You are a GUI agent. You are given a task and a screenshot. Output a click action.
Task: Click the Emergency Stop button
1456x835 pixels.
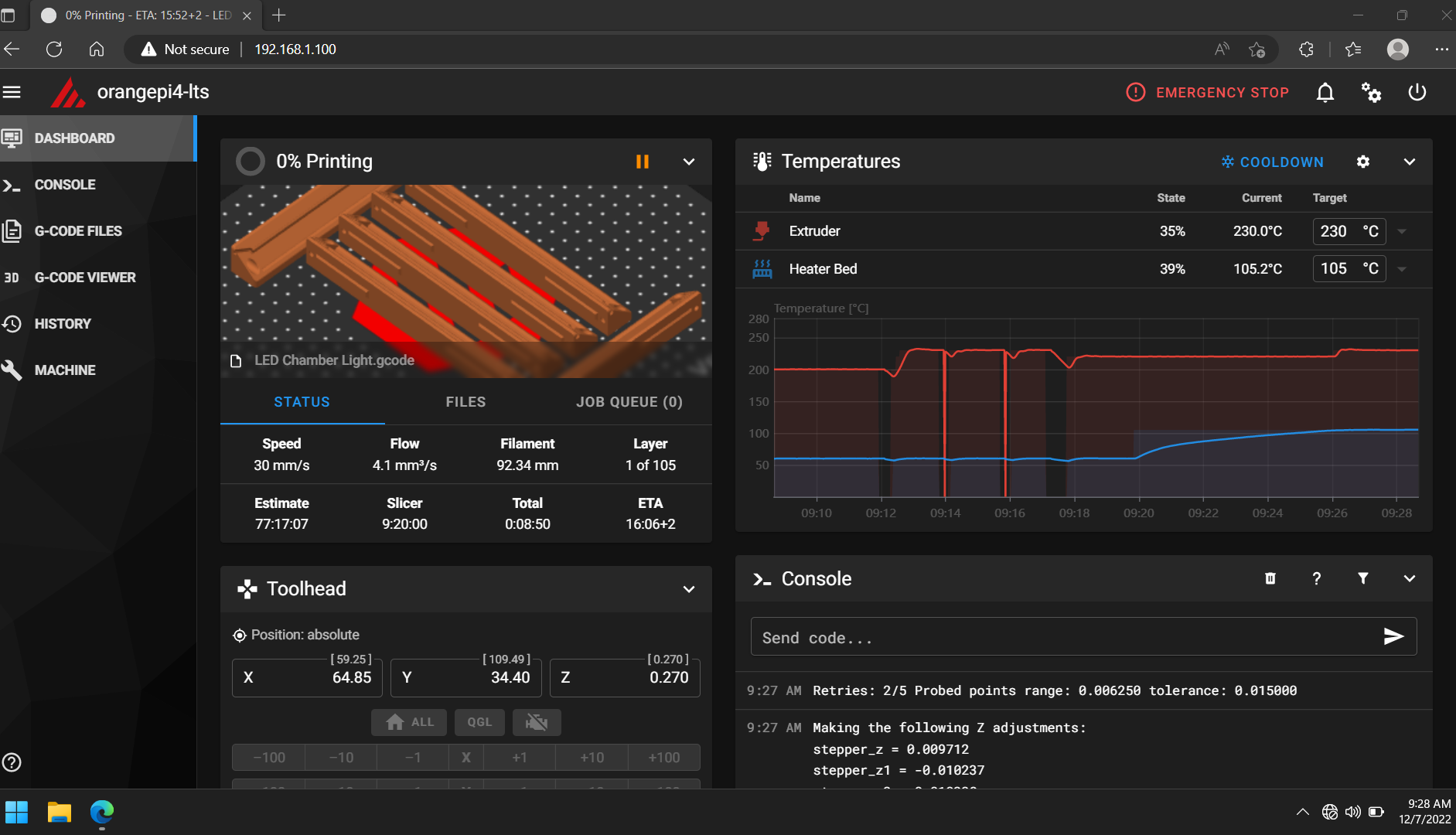pos(1207,92)
